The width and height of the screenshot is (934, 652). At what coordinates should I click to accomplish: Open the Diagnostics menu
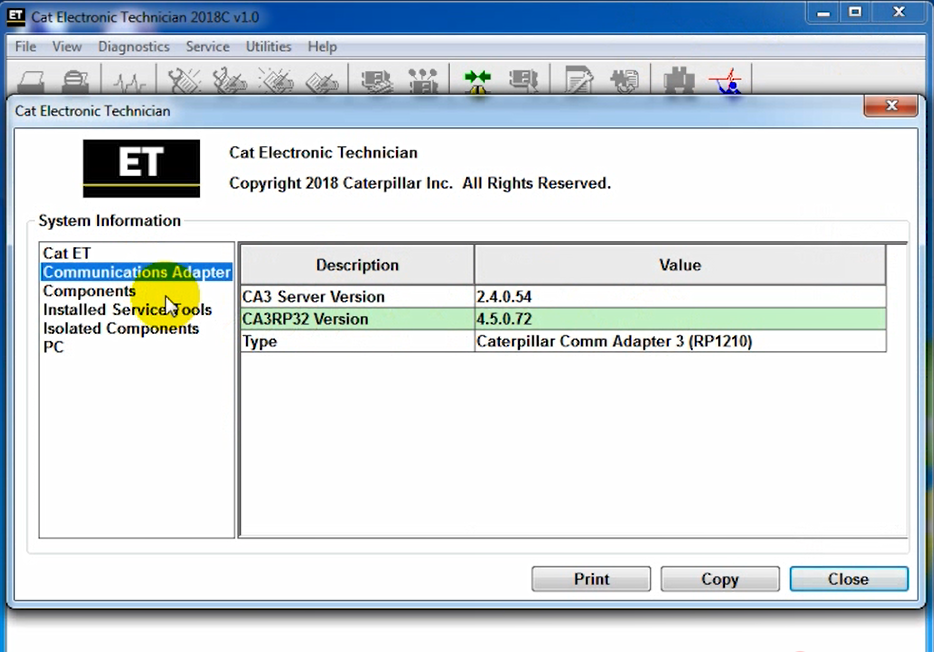133,47
